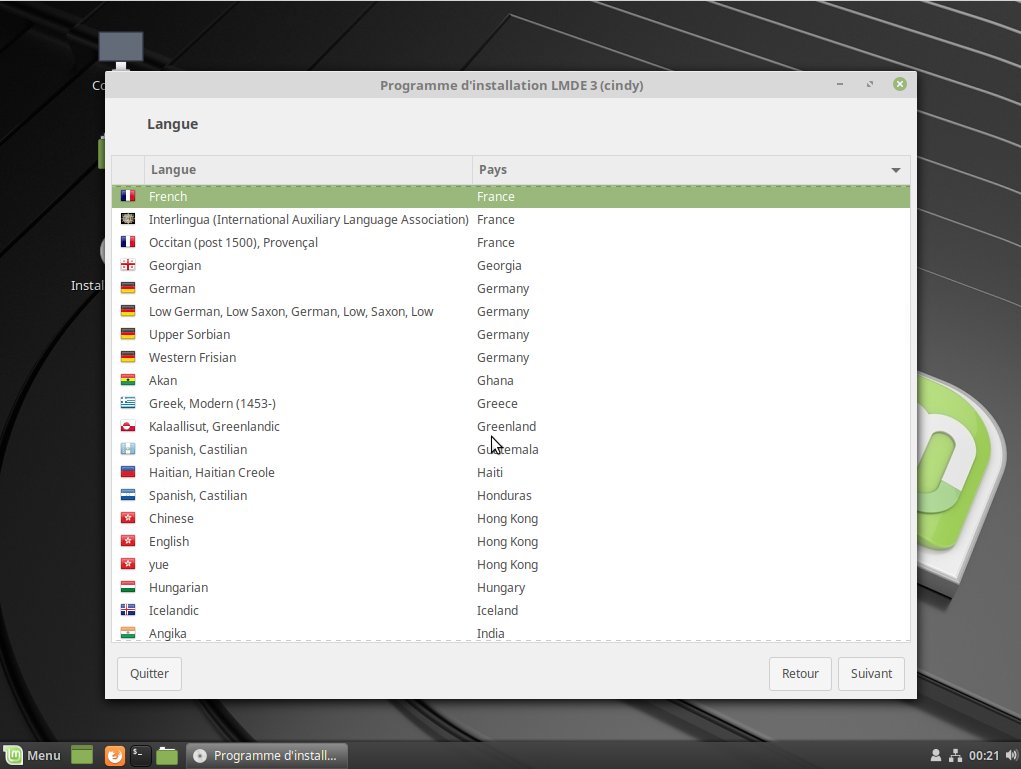This screenshot has width=1021, height=769.
Task: Click the network connection tray icon
Action: click(955, 756)
